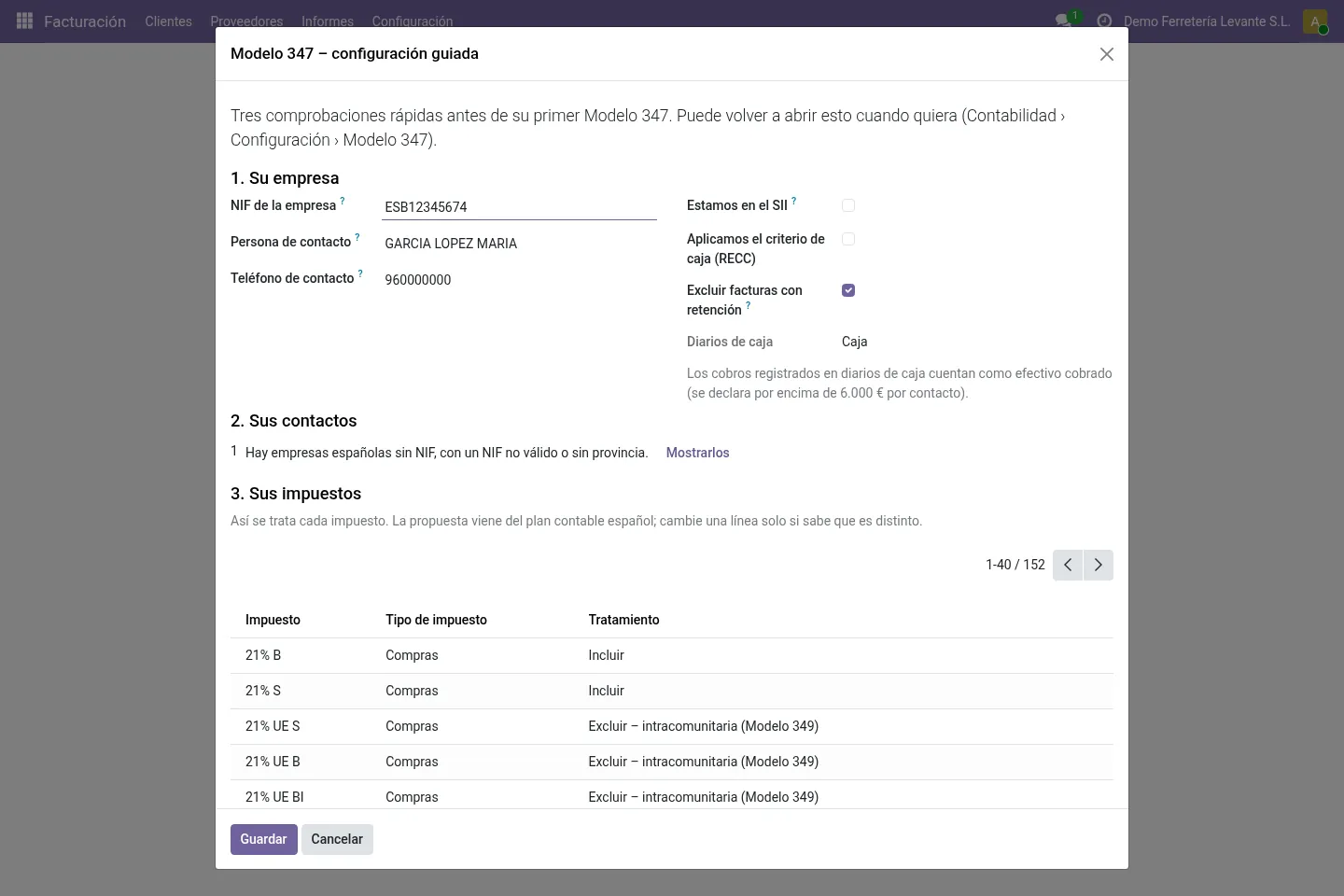
Task: Click the Mostrarlos link
Action: 697,453
